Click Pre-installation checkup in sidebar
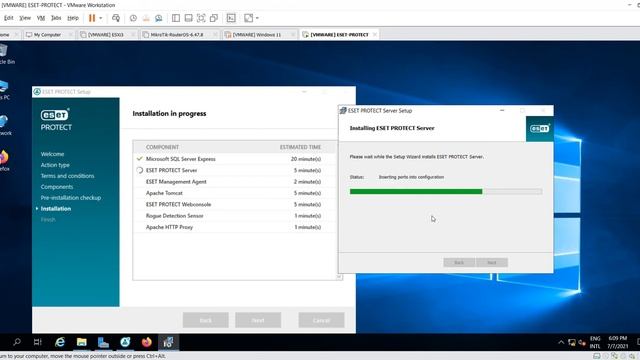 71,198
